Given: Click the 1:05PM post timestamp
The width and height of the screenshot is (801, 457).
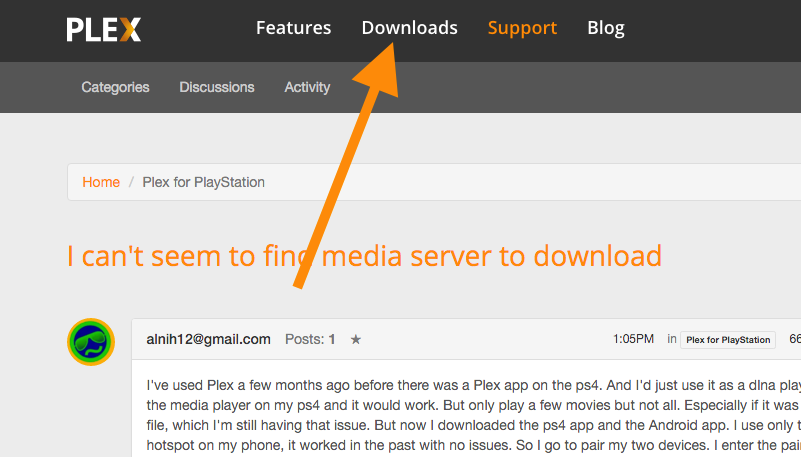Looking at the screenshot, I should click(x=633, y=339).
